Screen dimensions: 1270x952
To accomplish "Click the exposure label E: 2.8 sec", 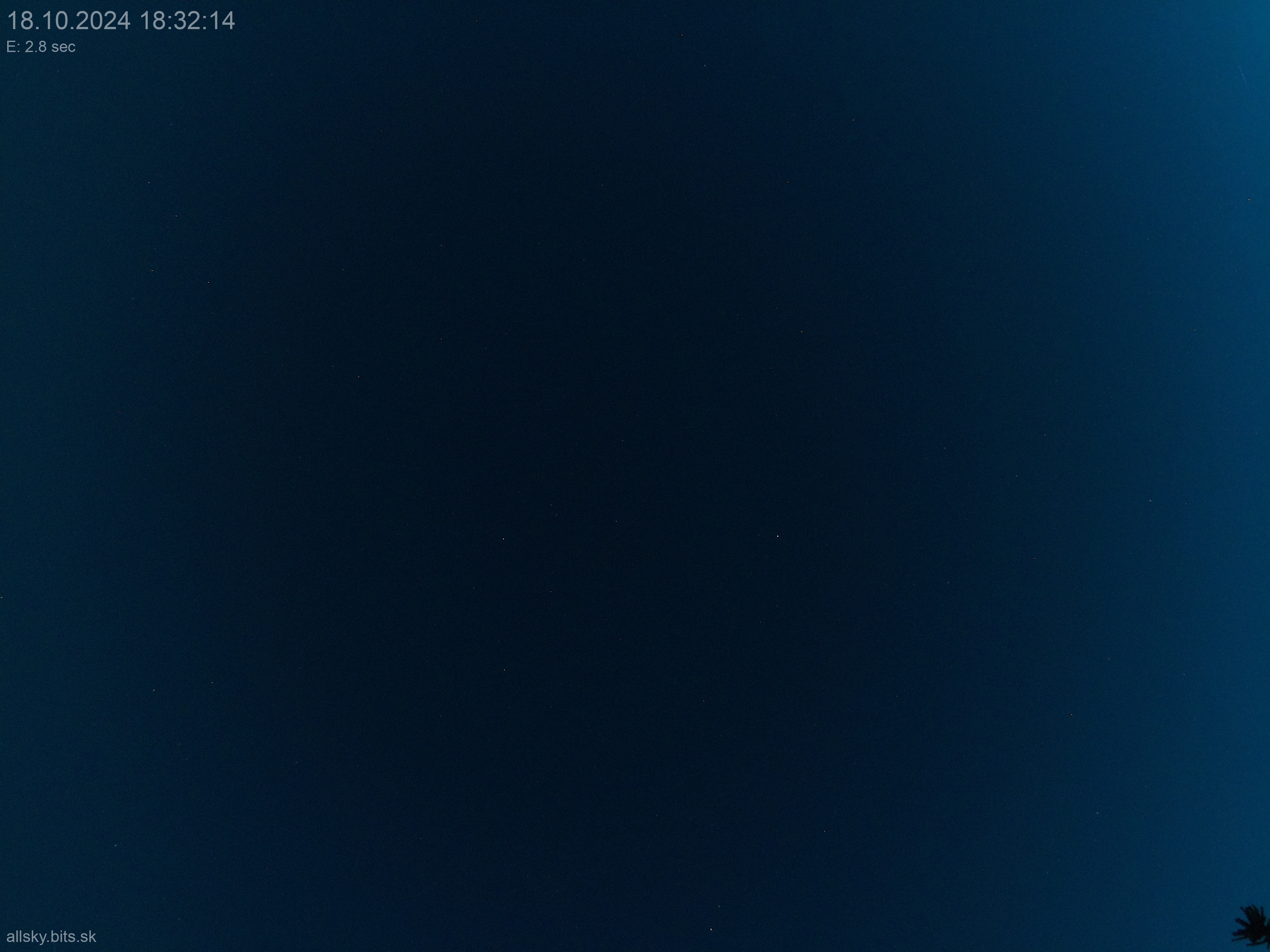I will click(41, 47).
